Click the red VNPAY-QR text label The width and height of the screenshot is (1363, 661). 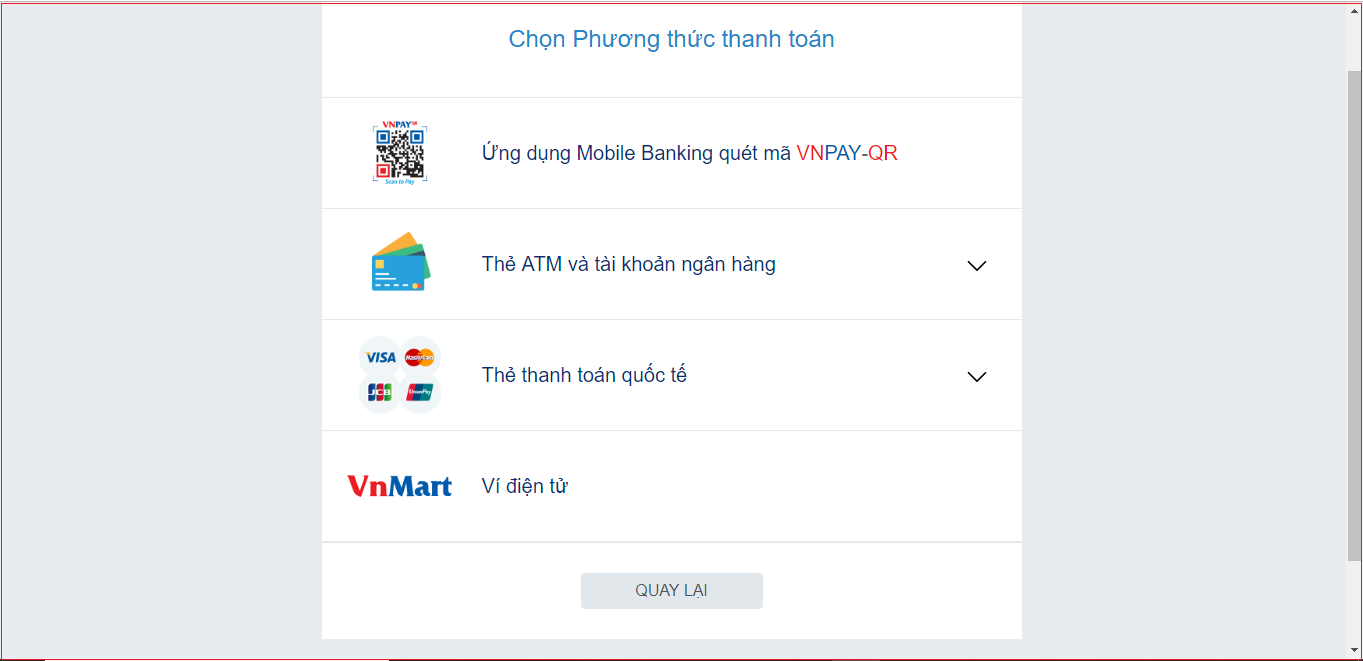(847, 153)
